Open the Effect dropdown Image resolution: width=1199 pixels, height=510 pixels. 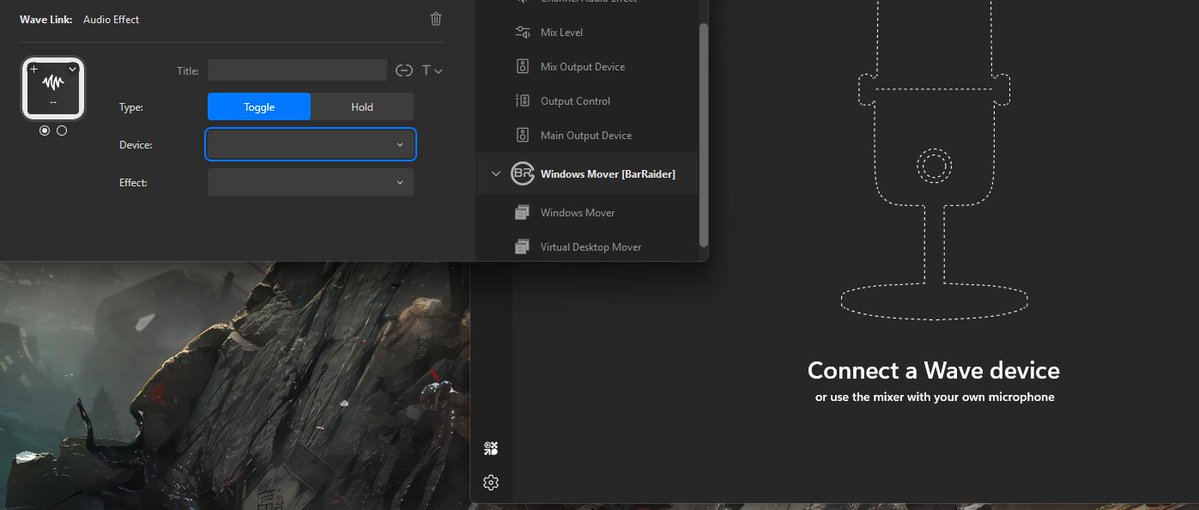[310, 182]
